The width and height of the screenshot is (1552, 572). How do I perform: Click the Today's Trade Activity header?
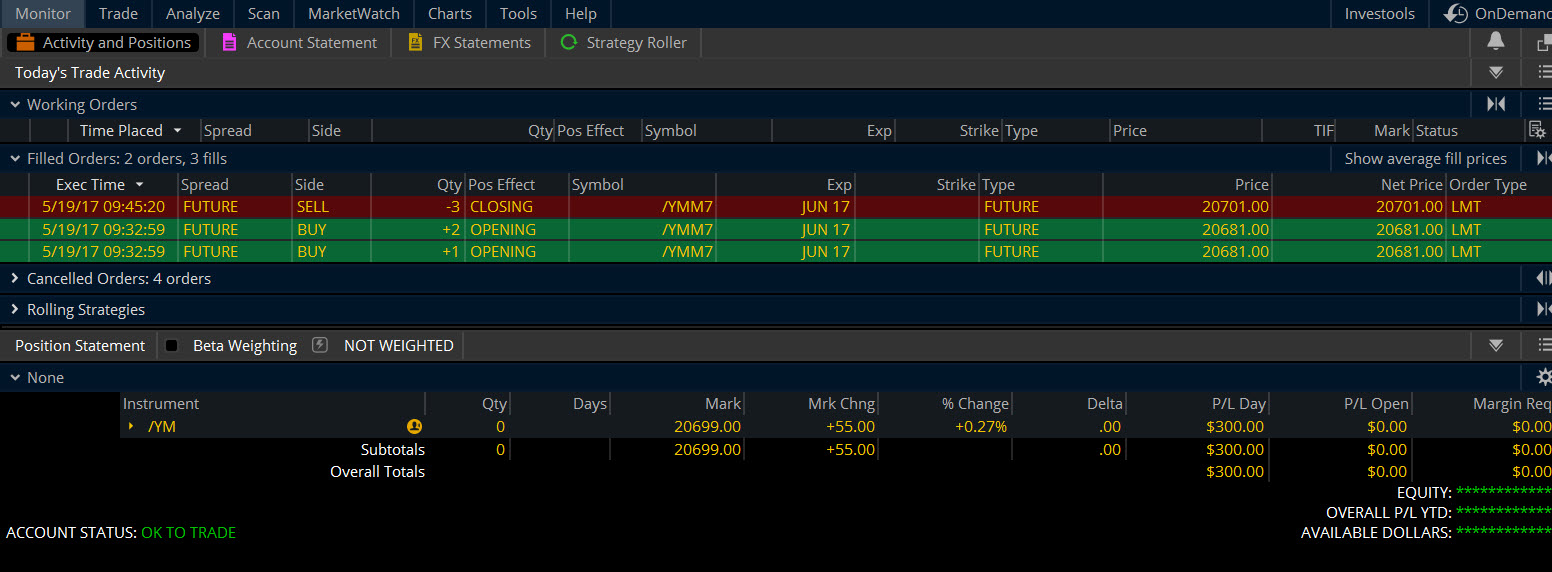point(90,72)
